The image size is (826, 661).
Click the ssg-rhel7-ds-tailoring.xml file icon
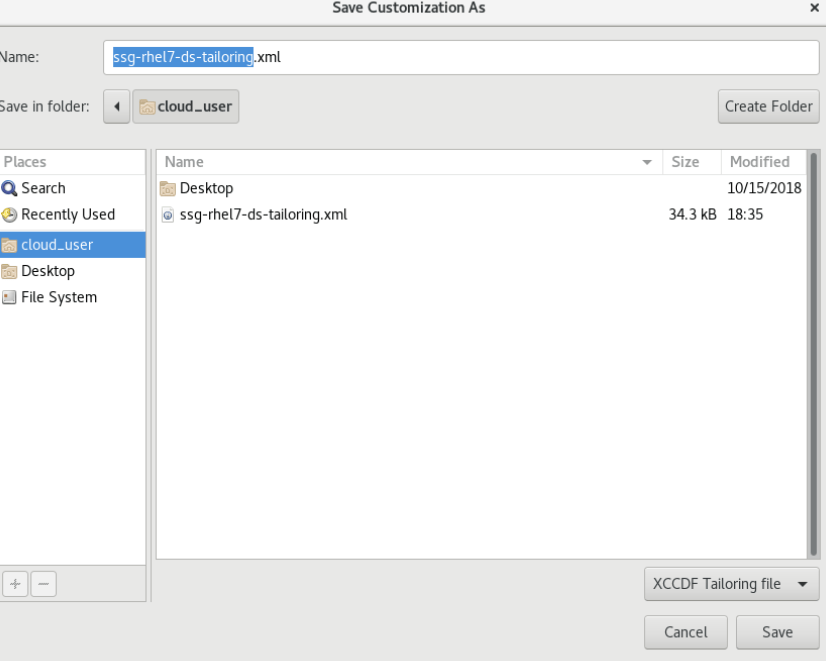coord(167,214)
